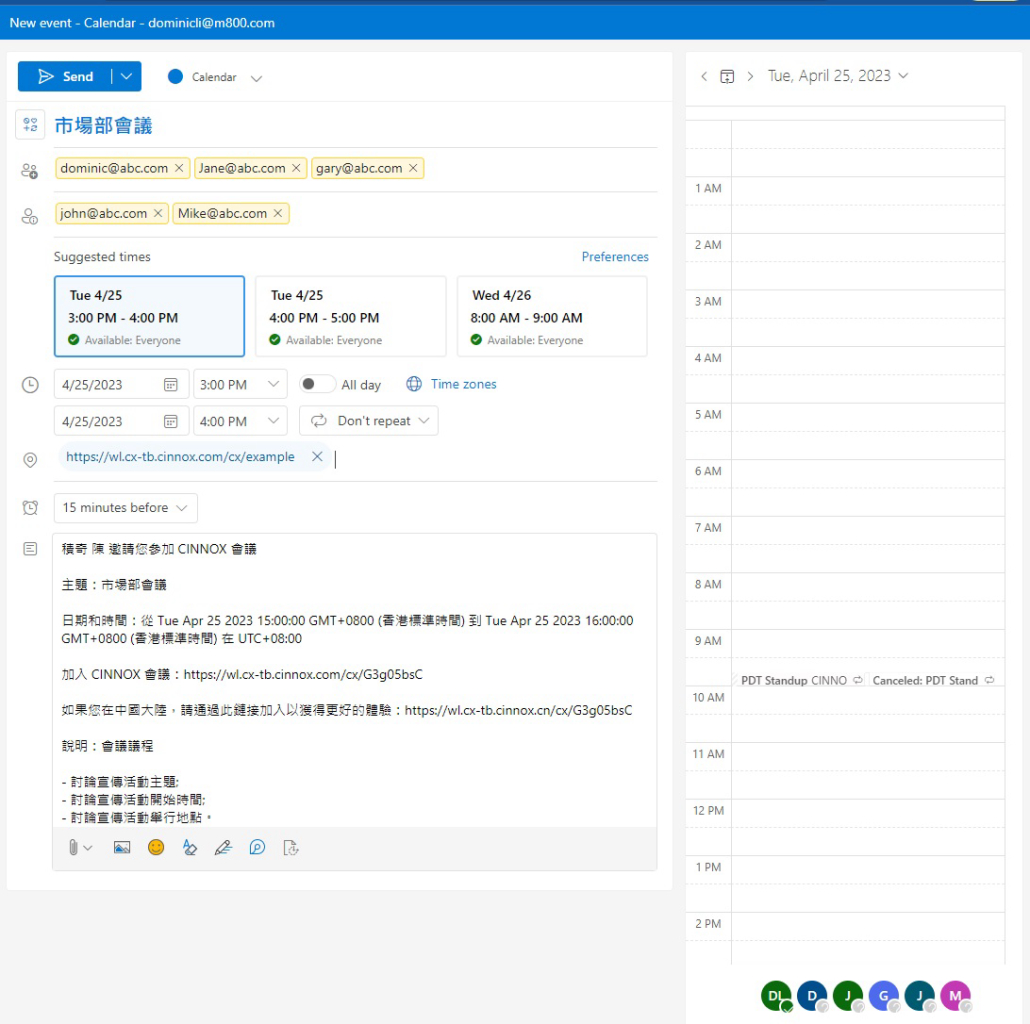The height and width of the screenshot is (1024, 1030).
Task: Remove john@abc.com from optional attendees
Action: click(x=158, y=213)
